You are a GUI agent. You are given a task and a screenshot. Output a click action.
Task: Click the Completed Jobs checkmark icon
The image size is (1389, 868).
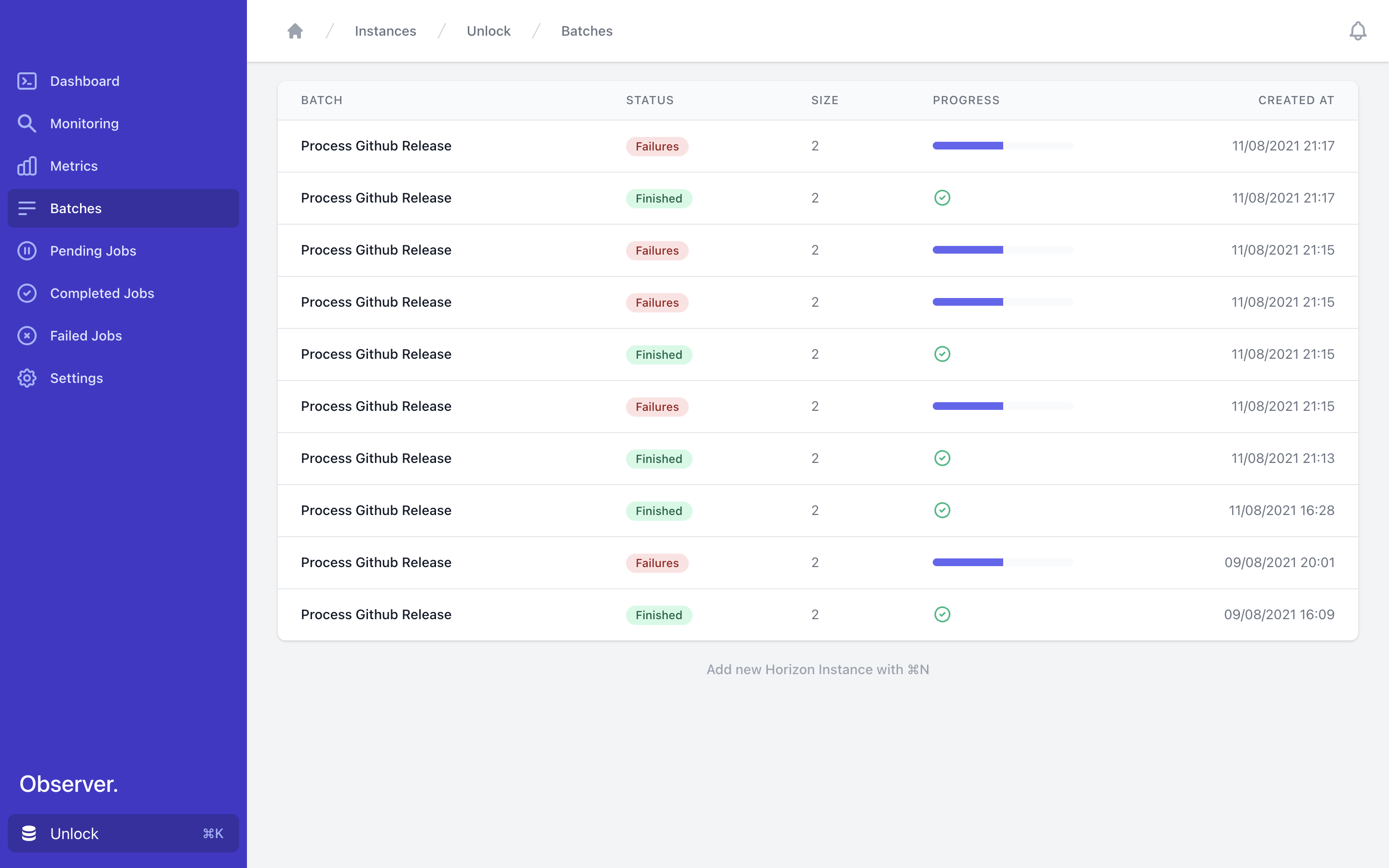click(27, 293)
